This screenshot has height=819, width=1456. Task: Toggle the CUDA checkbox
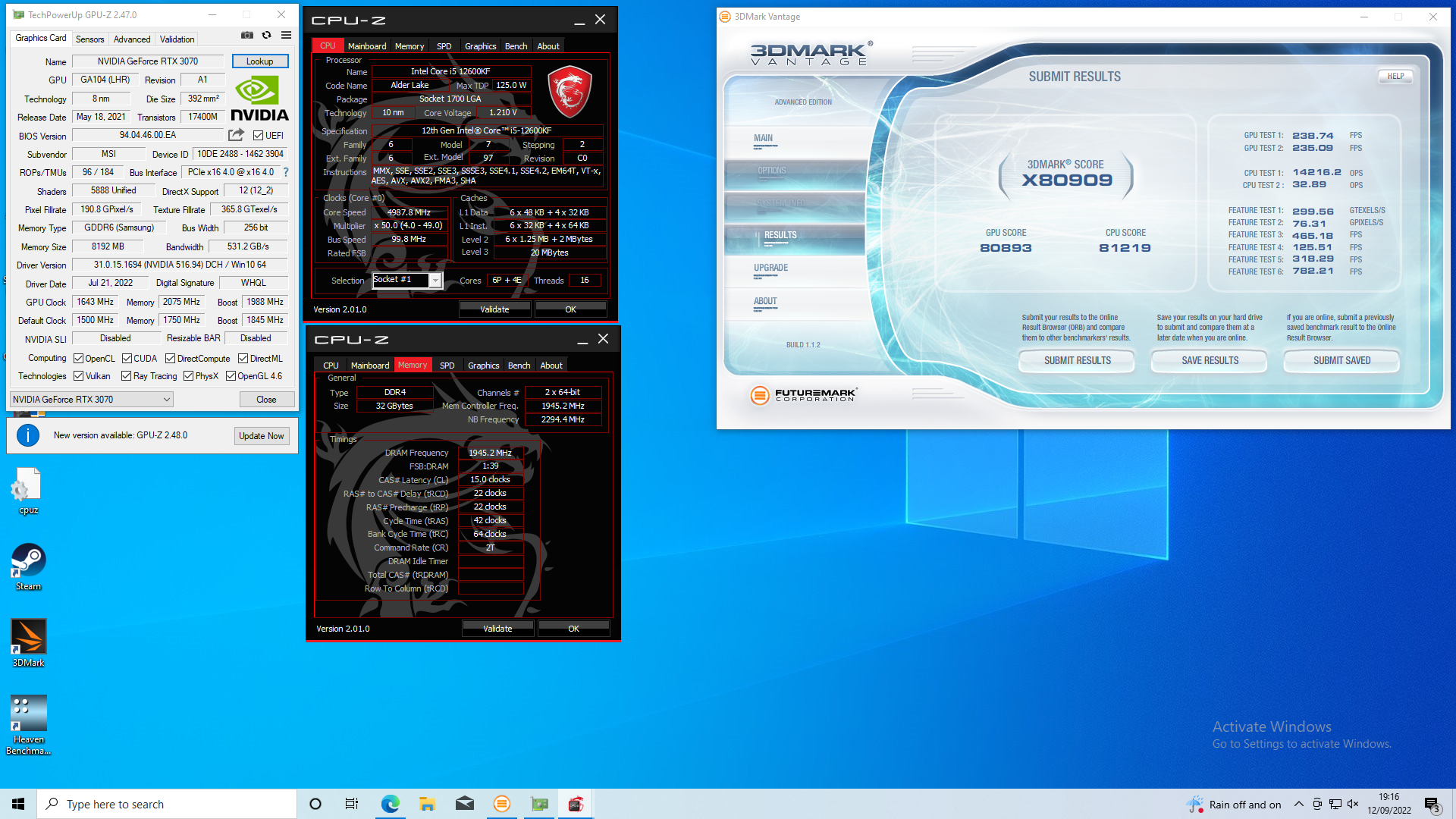(x=127, y=358)
